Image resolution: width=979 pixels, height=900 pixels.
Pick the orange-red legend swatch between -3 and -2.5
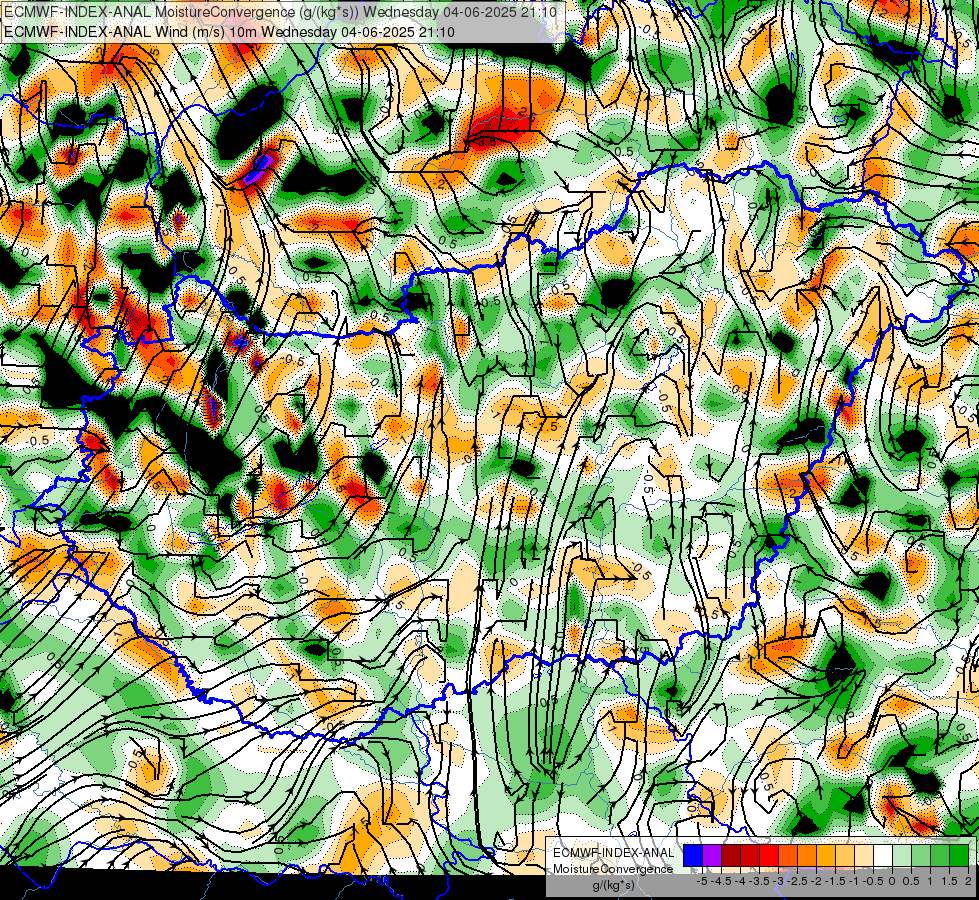(x=788, y=856)
